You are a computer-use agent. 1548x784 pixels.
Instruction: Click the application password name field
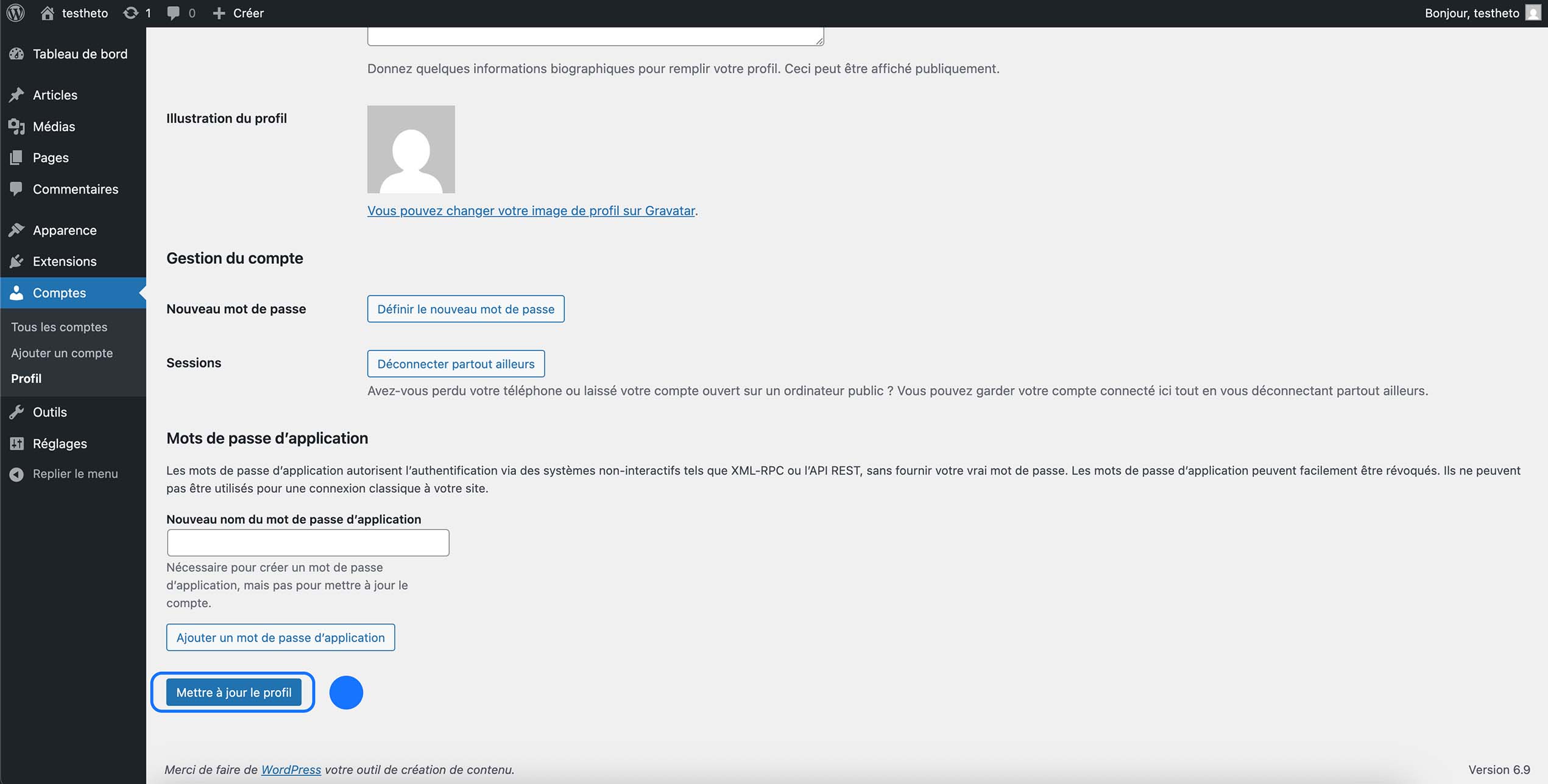[307, 542]
